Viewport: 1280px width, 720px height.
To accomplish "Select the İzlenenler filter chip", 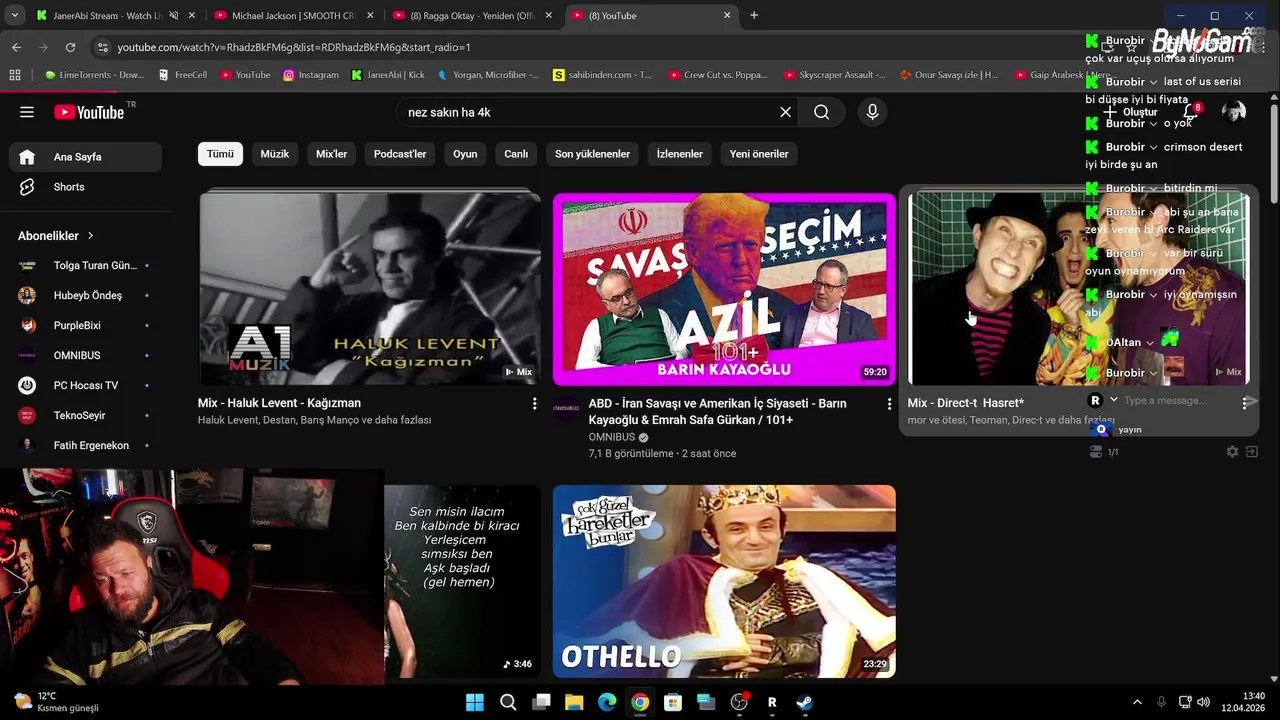I will point(680,154).
